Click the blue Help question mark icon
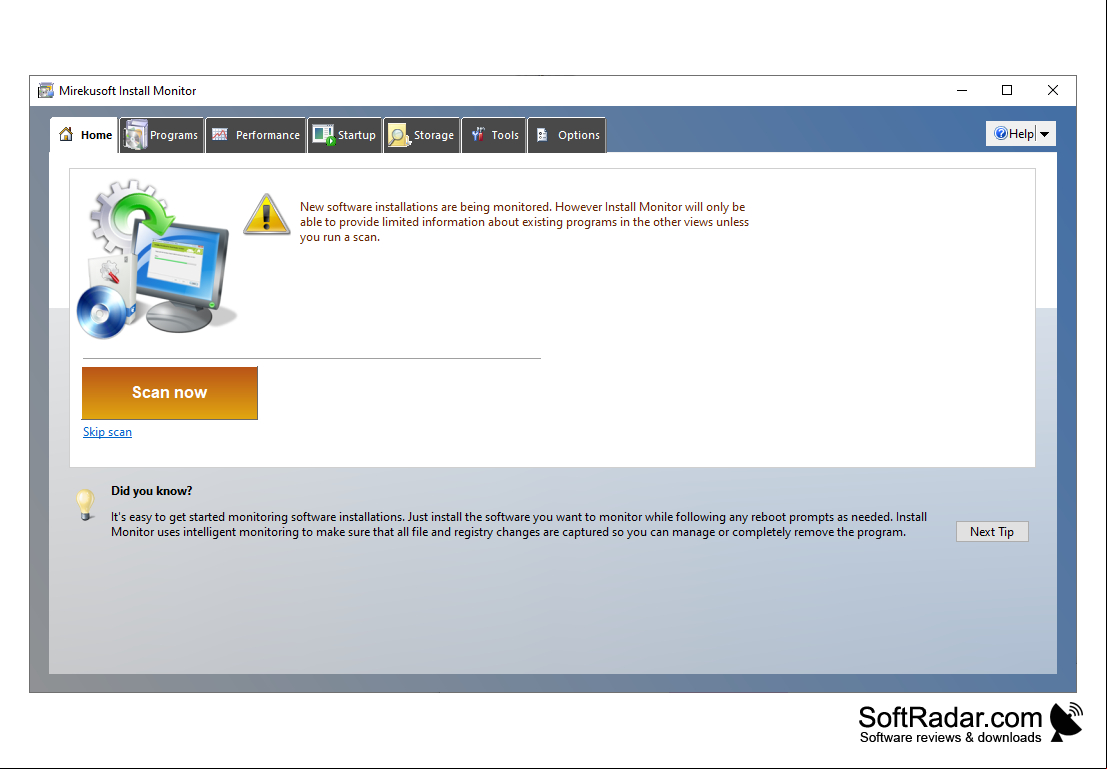1107x769 pixels. [x=1000, y=133]
